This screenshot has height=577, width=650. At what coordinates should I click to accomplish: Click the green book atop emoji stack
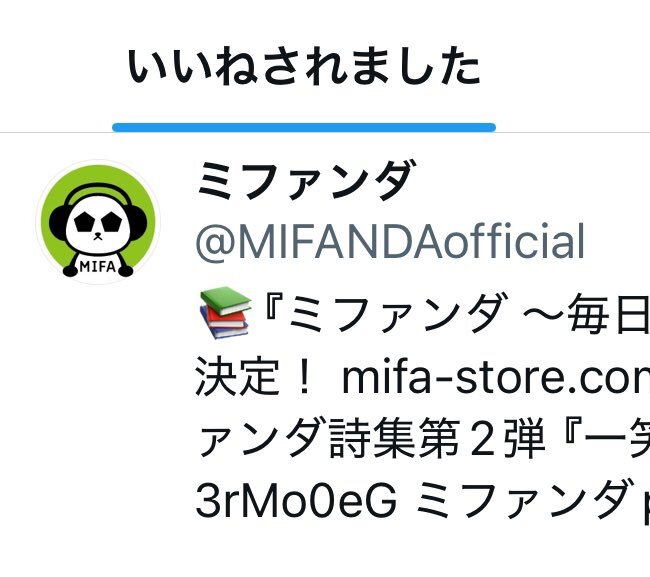click(226, 301)
